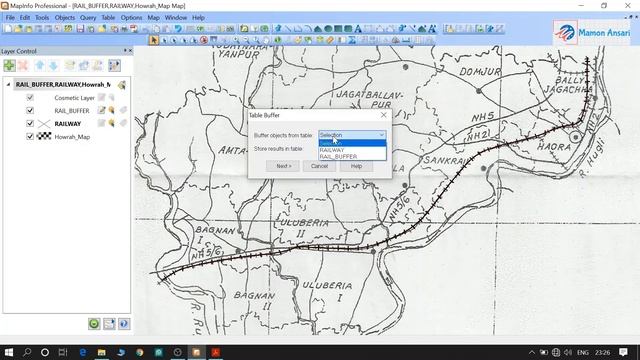This screenshot has height=360, width=640.
Task: Collapse the RAIL_BUFFER,RAILWAY,Howrah map tree node
Action: [x=8, y=84]
